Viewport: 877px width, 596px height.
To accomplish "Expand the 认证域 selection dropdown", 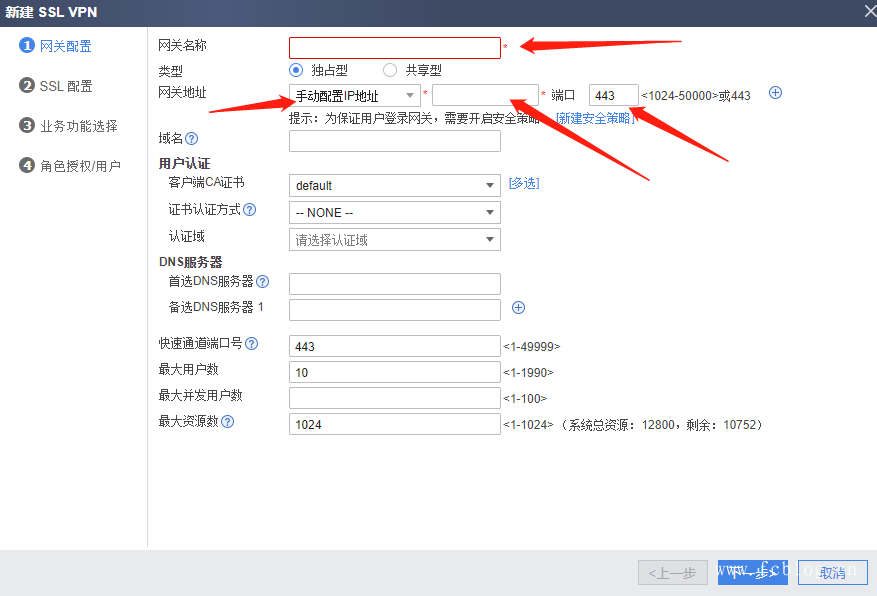I will click(x=394, y=240).
